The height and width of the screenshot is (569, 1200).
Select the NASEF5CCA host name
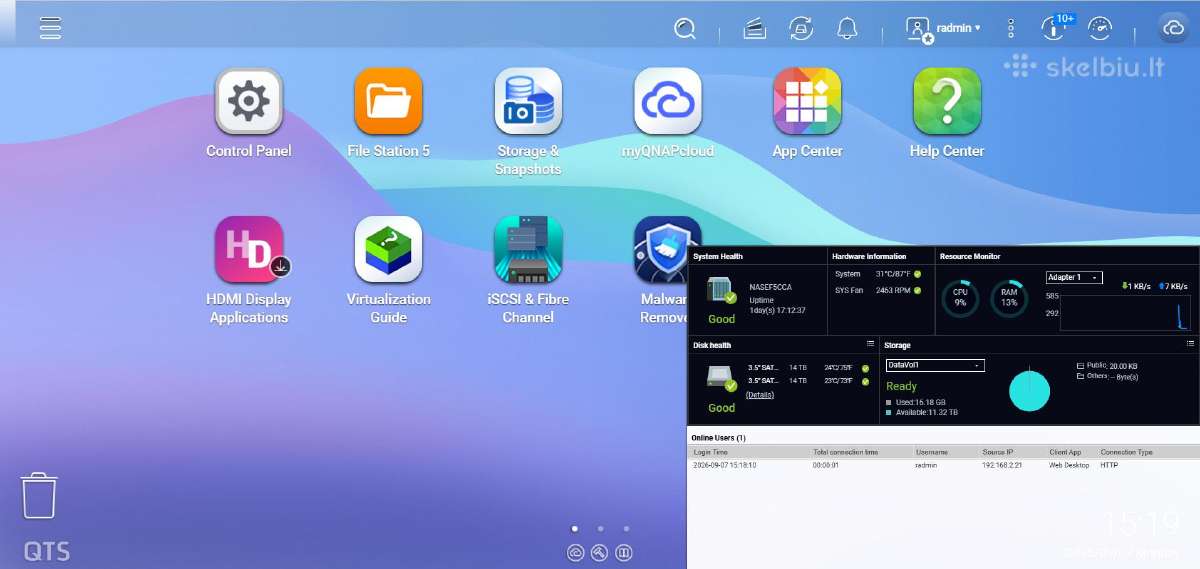click(x=770, y=287)
